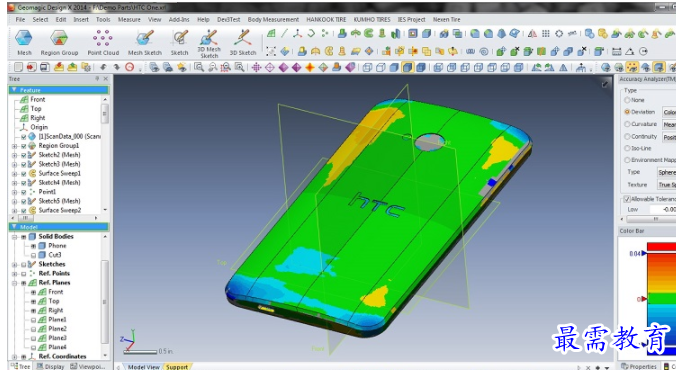
Task: Open the Display panel tab
Action: tap(51, 367)
